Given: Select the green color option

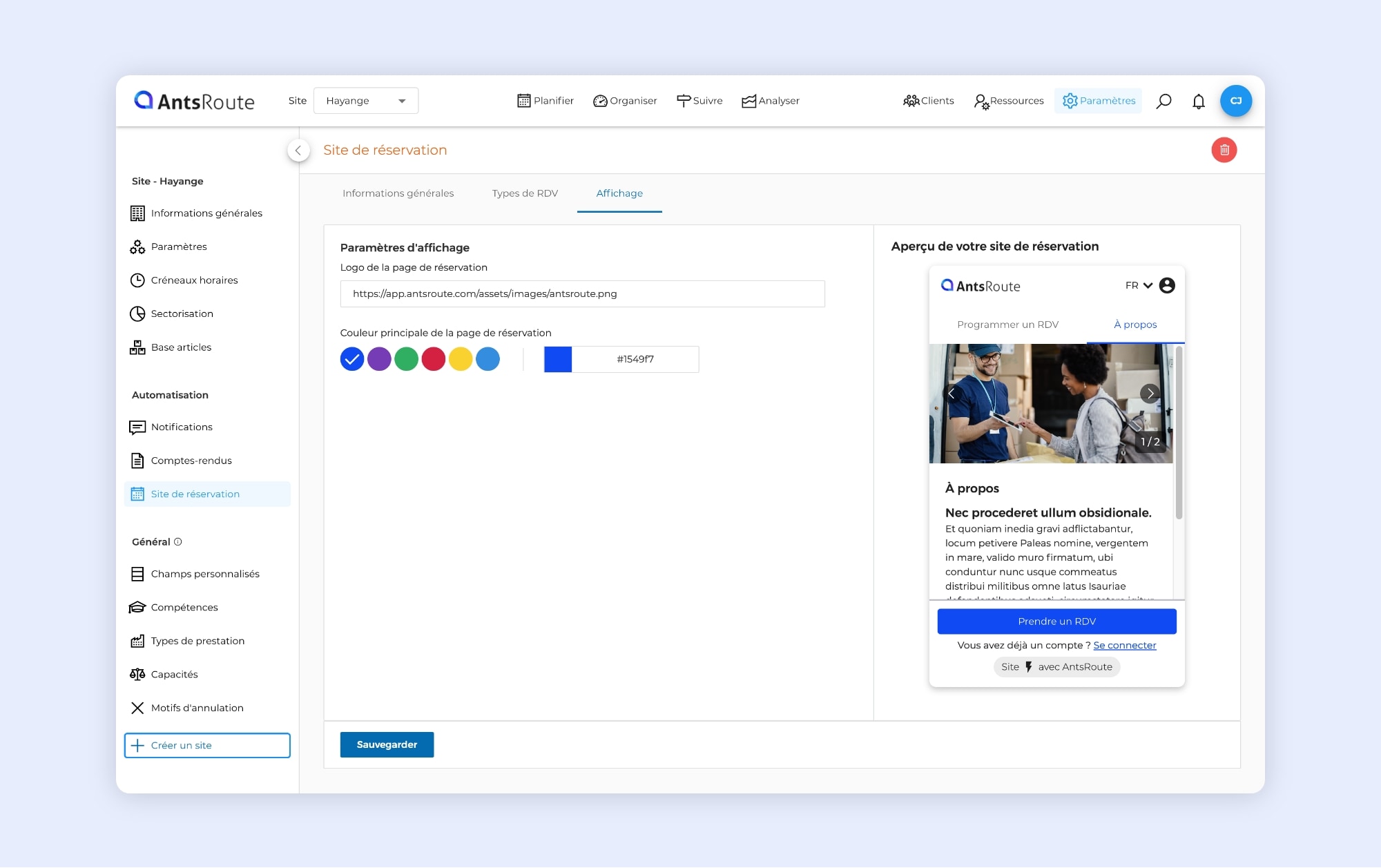Looking at the screenshot, I should 406,359.
